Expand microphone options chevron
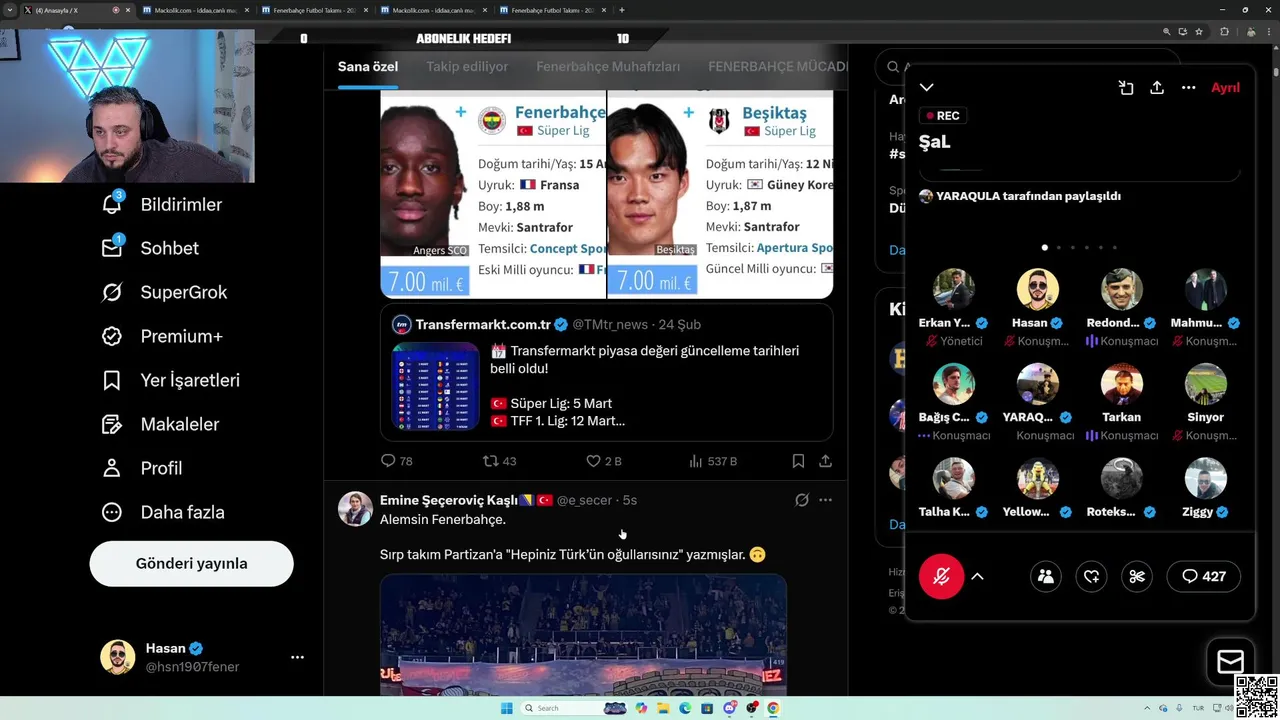 click(x=978, y=577)
